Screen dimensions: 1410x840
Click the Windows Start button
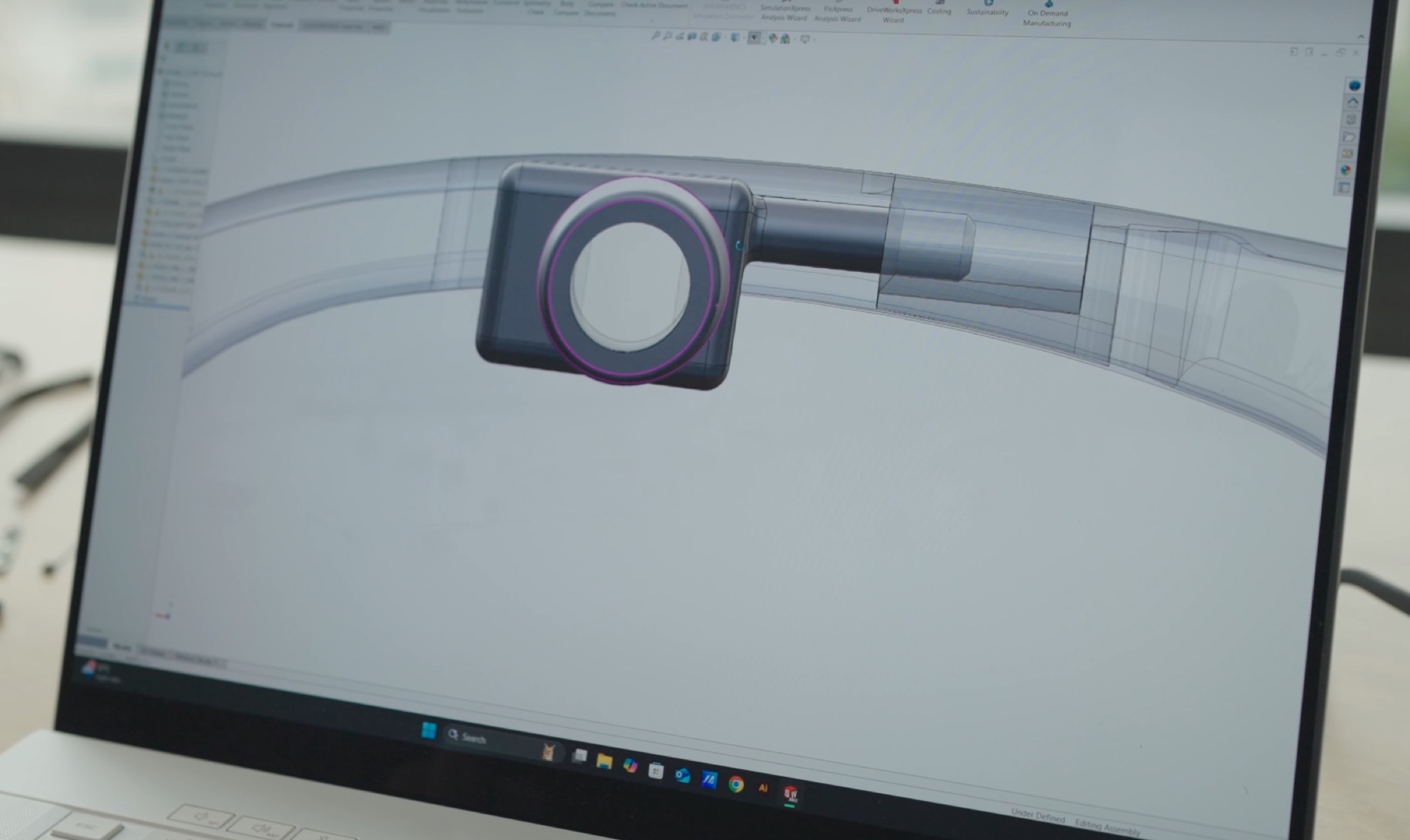(x=429, y=731)
